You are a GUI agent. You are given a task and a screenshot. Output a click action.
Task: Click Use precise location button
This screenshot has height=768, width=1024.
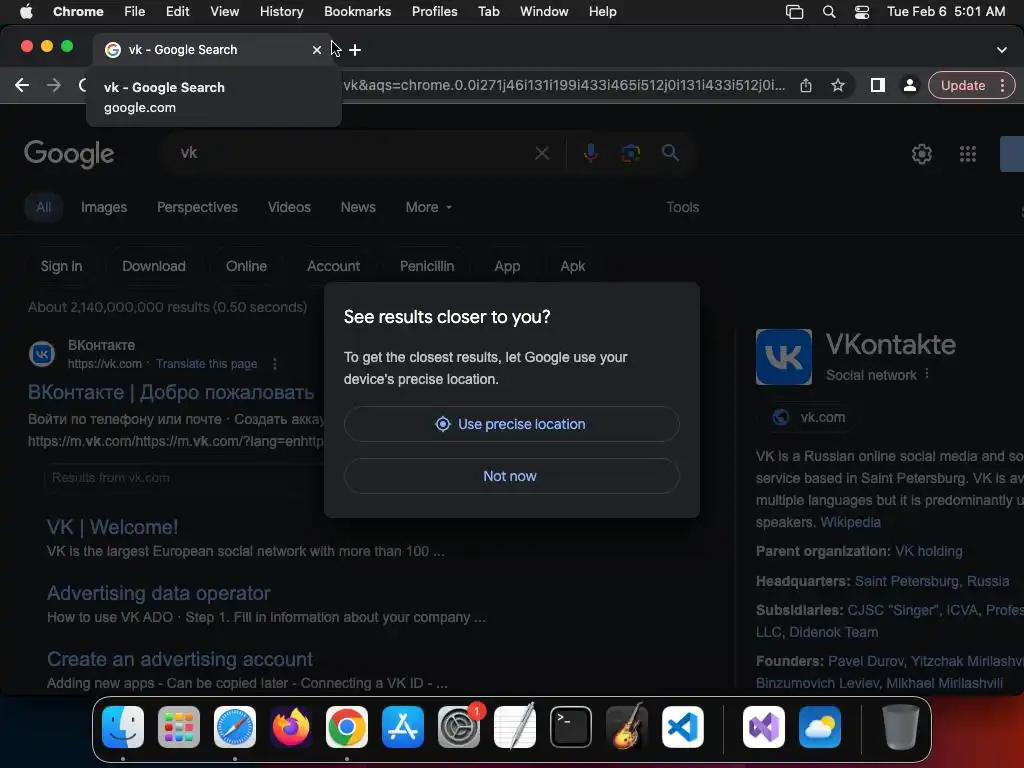click(x=511, y=424)
